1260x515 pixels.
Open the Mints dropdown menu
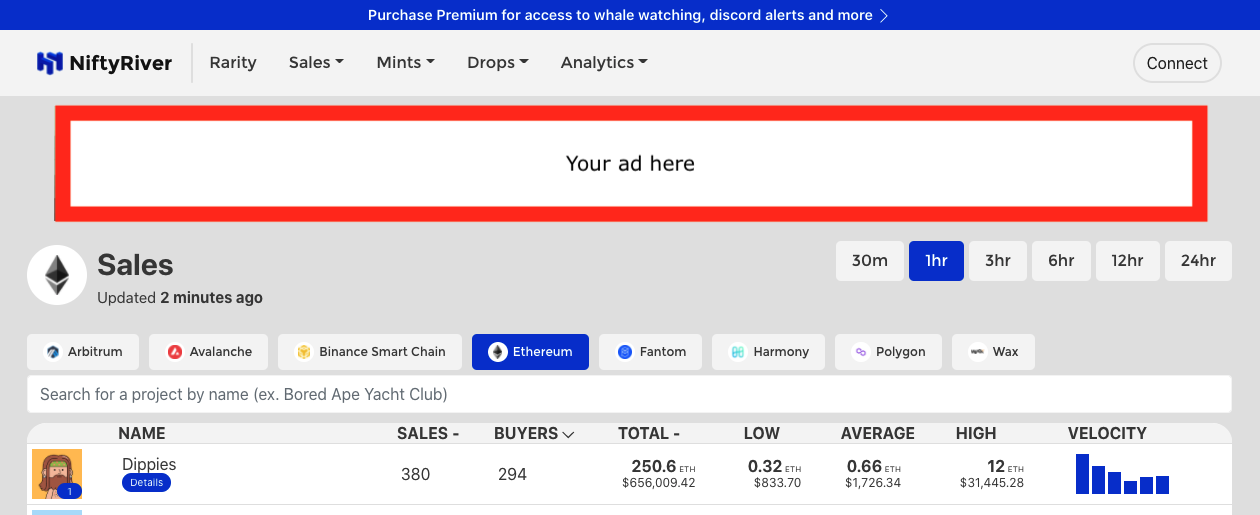coord(405,62)
